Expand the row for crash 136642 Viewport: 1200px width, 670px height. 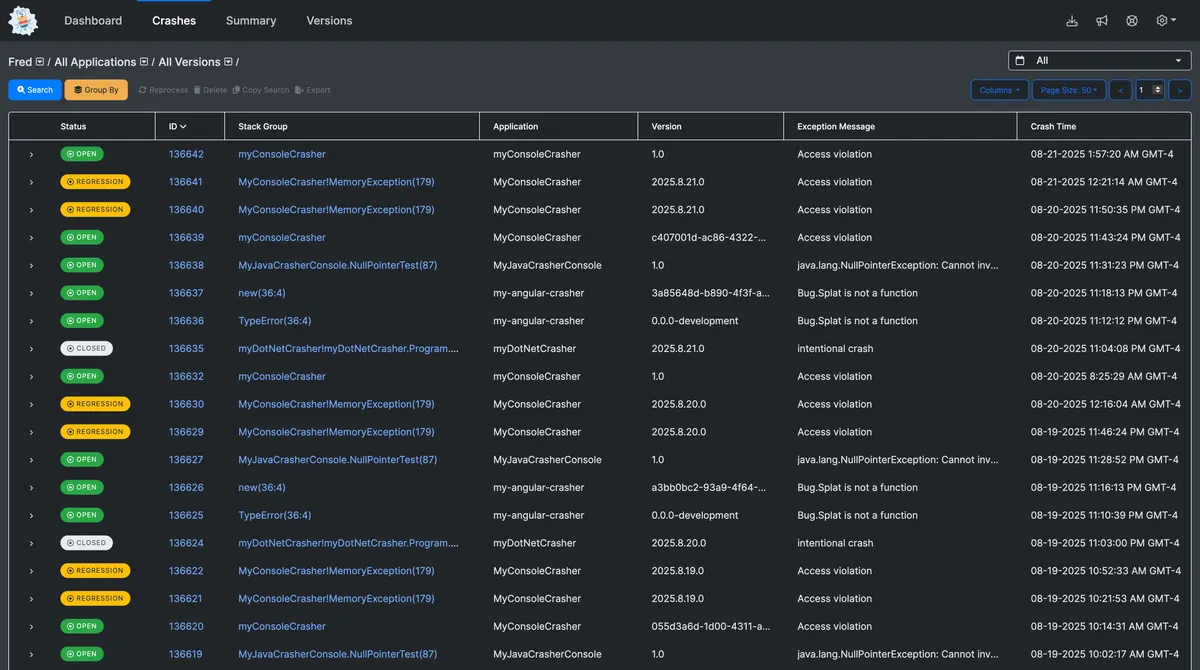[31, 155]
